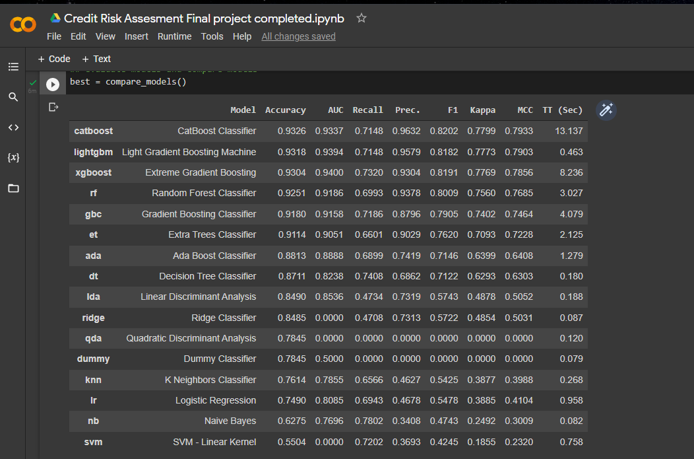Run the compare_models cell with play button
694x459 pixels.
pyautogui.click(x=53, y=84)
